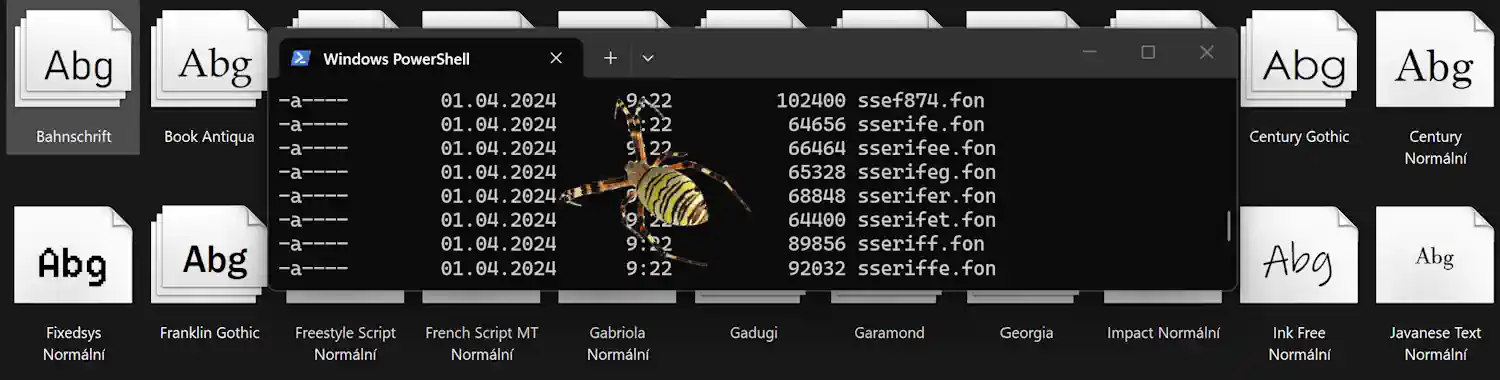Viewport: 1500px width, 380px height.
Task: Select the Garamond font label
Action: tap(890, 333)
